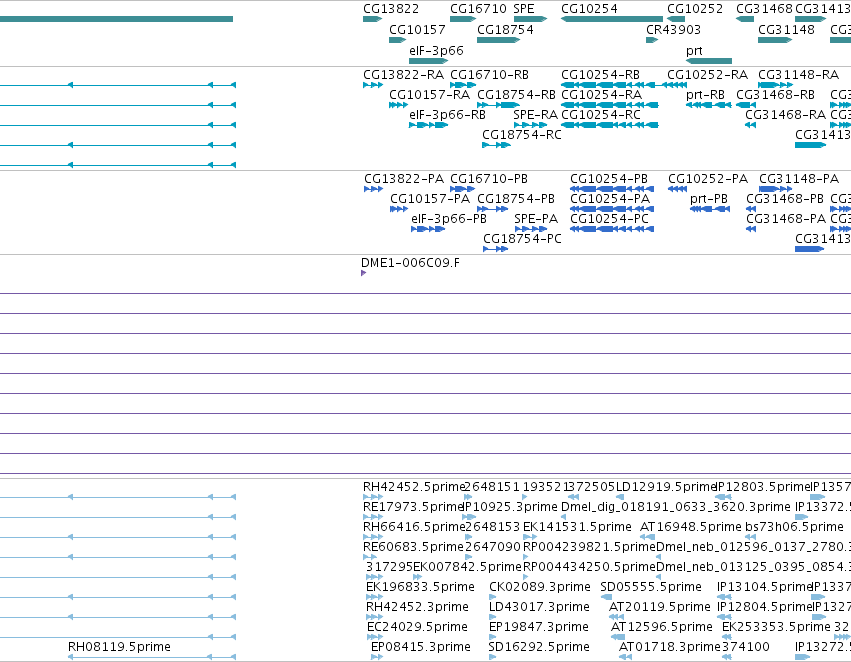Click the CG13822 gene label
The width and height of the screenshot is (851, 662).
[x=391, y=9]
